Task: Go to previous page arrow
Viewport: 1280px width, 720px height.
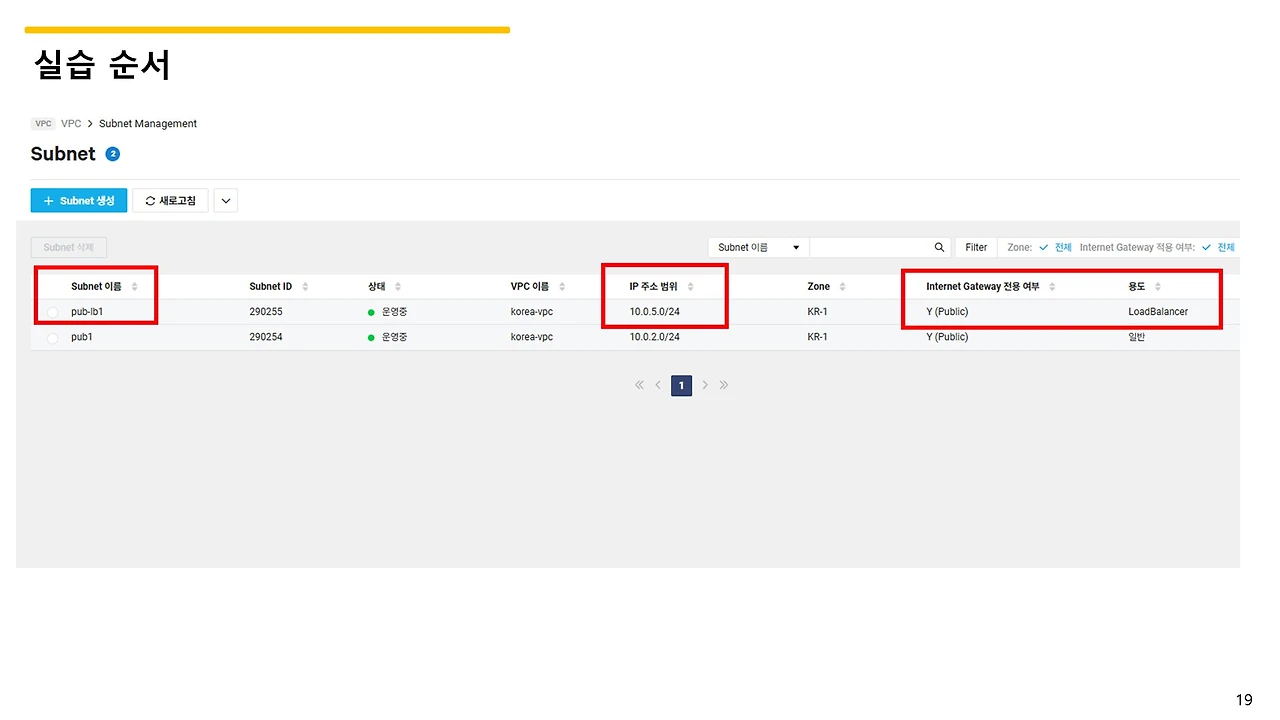Action: [x=658, y=385]
